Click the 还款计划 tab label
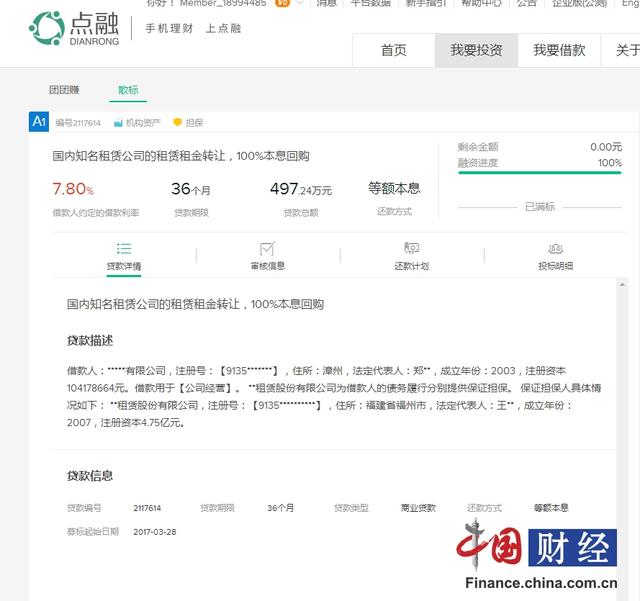 tap(411, 266)
